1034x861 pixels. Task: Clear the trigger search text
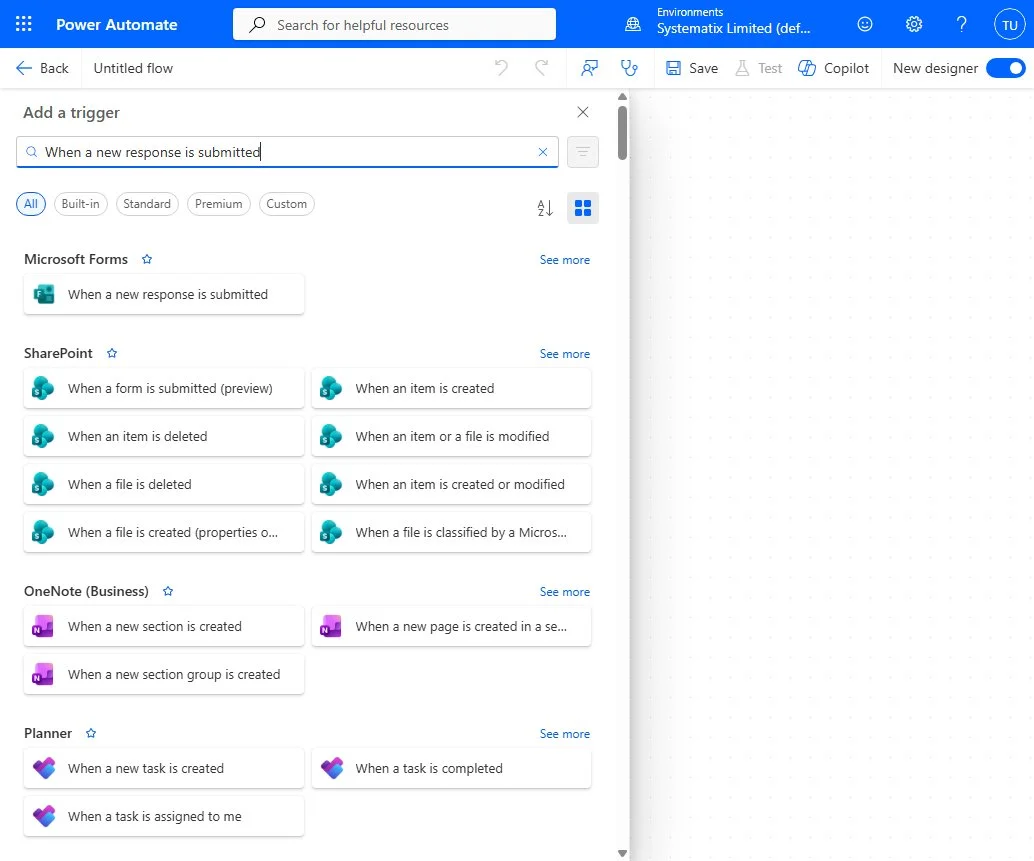click(x=543, y=152)
